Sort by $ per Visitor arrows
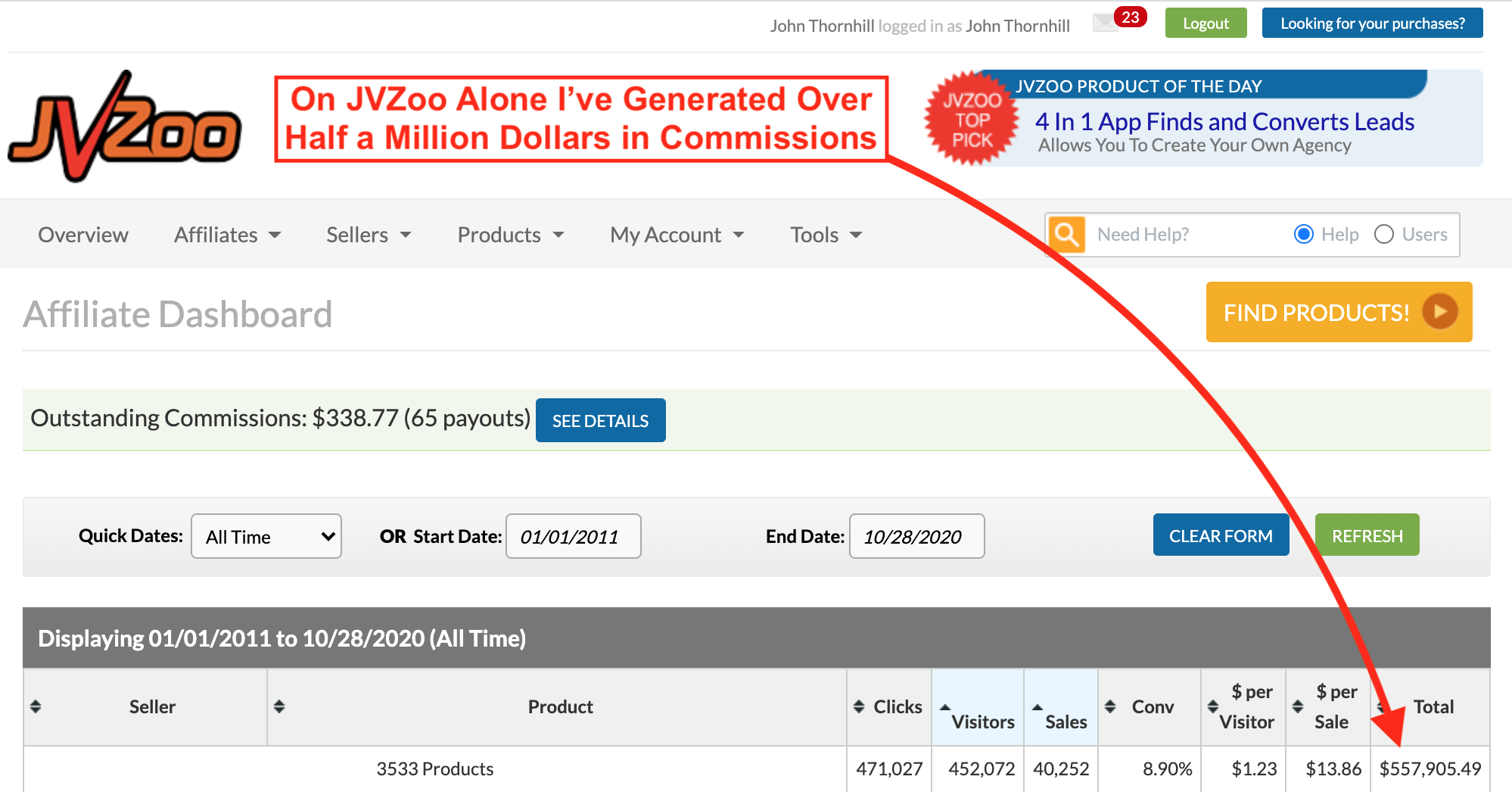Viewport: 1512px width, 792px height. [x=1212, y=706]
